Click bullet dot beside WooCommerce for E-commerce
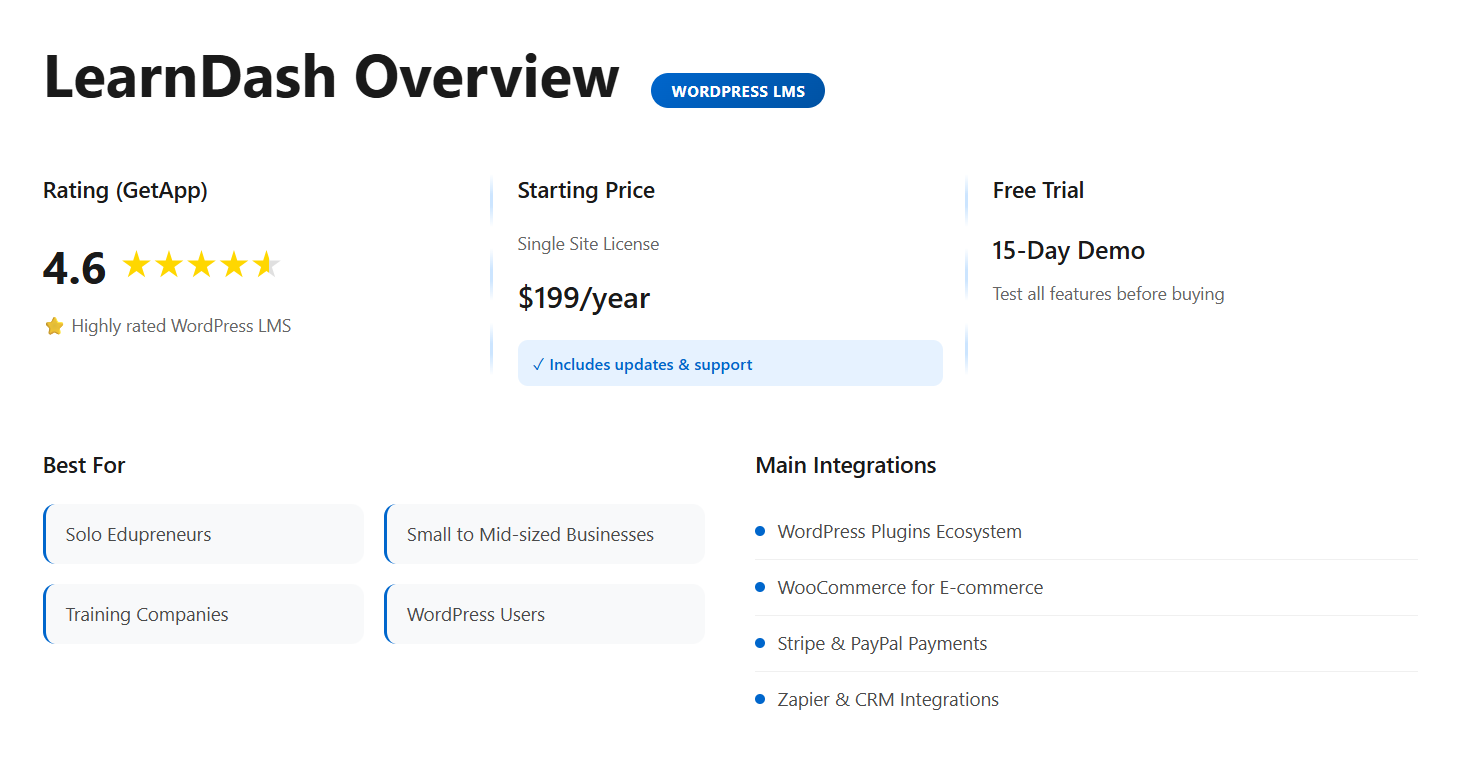The image size is (1457, 762). 760,587
